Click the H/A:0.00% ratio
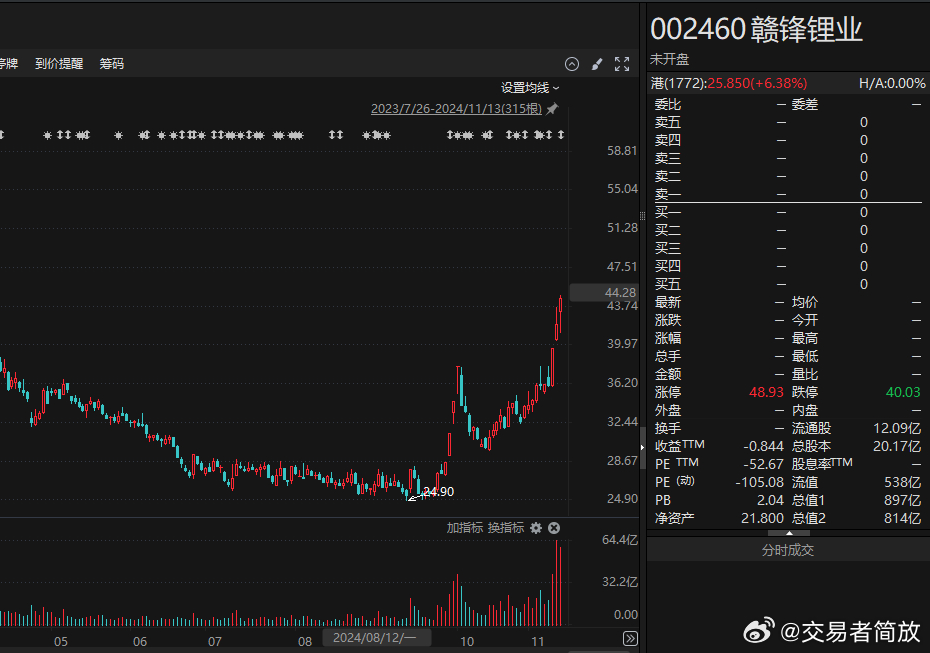This screenshot has width=930, height=653. [x=892, y=83]
